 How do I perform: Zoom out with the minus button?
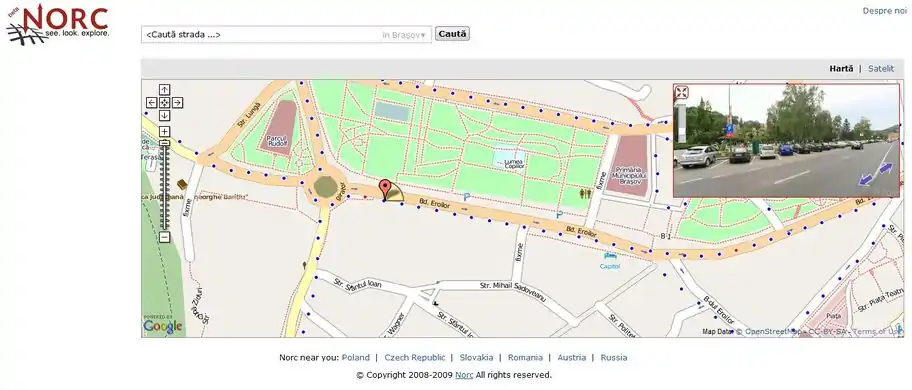click(x=165, y=237)
